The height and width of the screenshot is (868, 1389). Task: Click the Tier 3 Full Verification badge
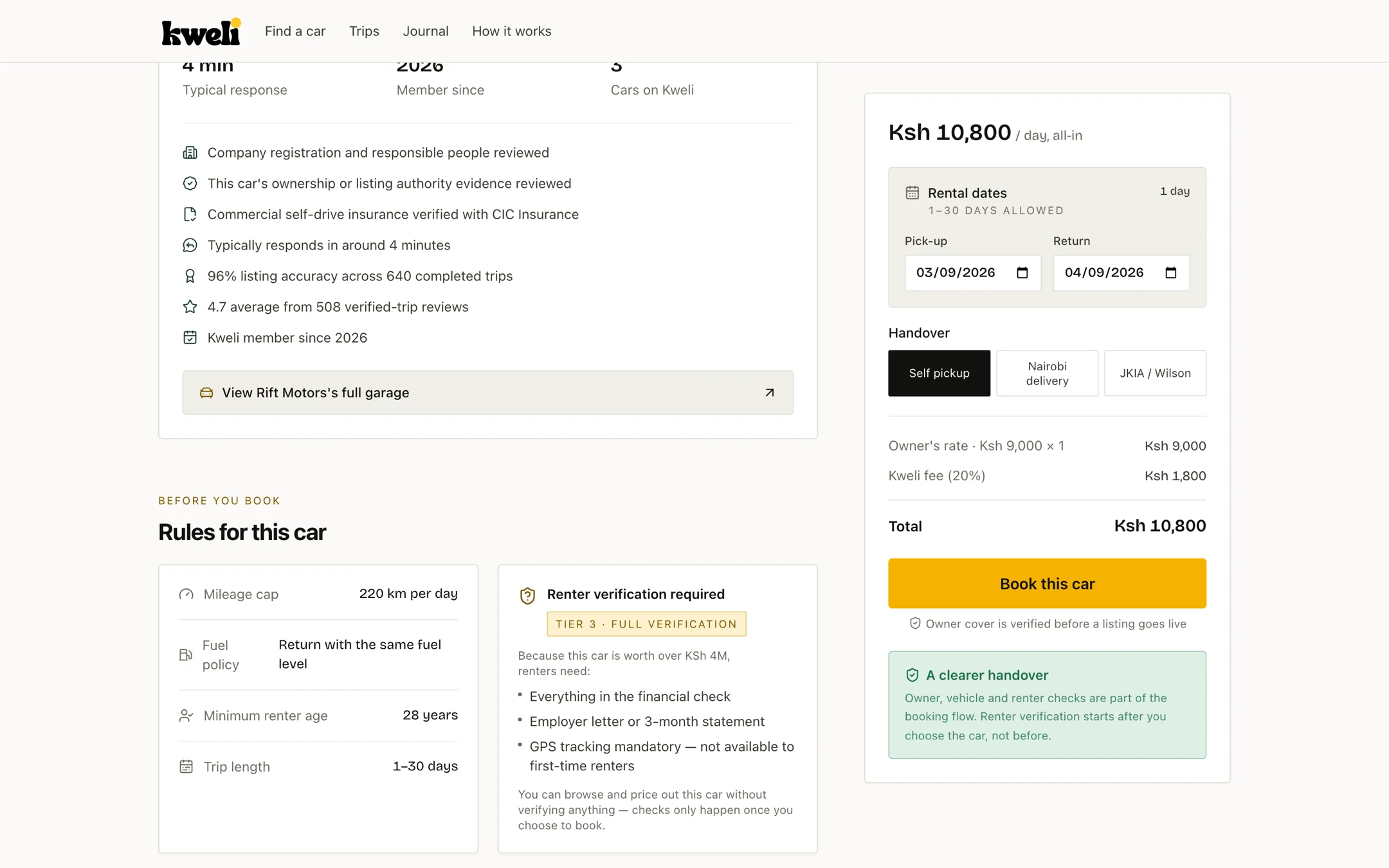click(x=646, y=624)
